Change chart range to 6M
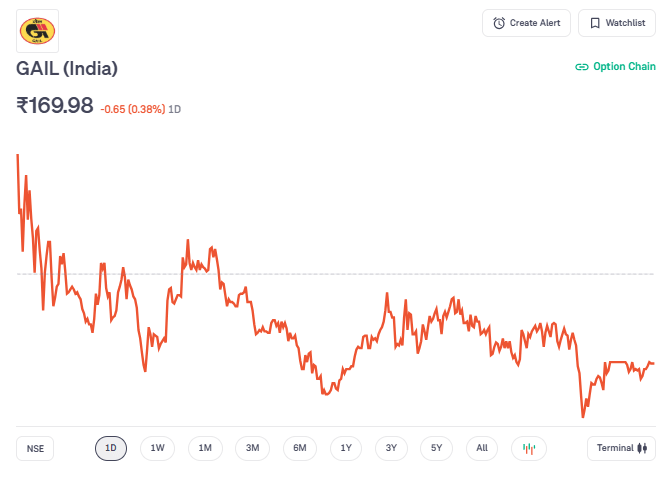Screen dimensions: 672x478 point(299,448)
